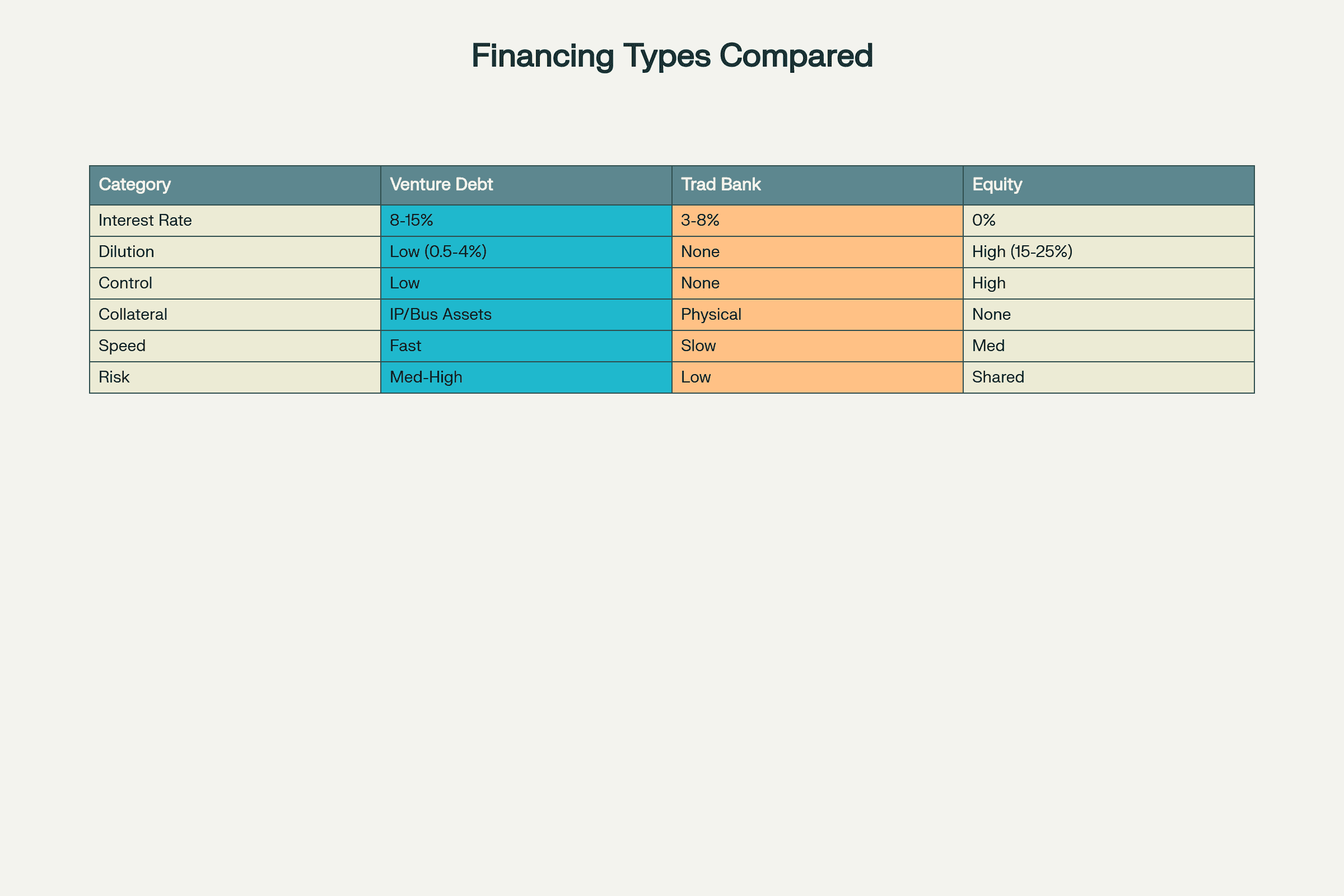Viewport: 1344px width, 896px height.
Task: Select the Category column header
Action: (134, 185)
